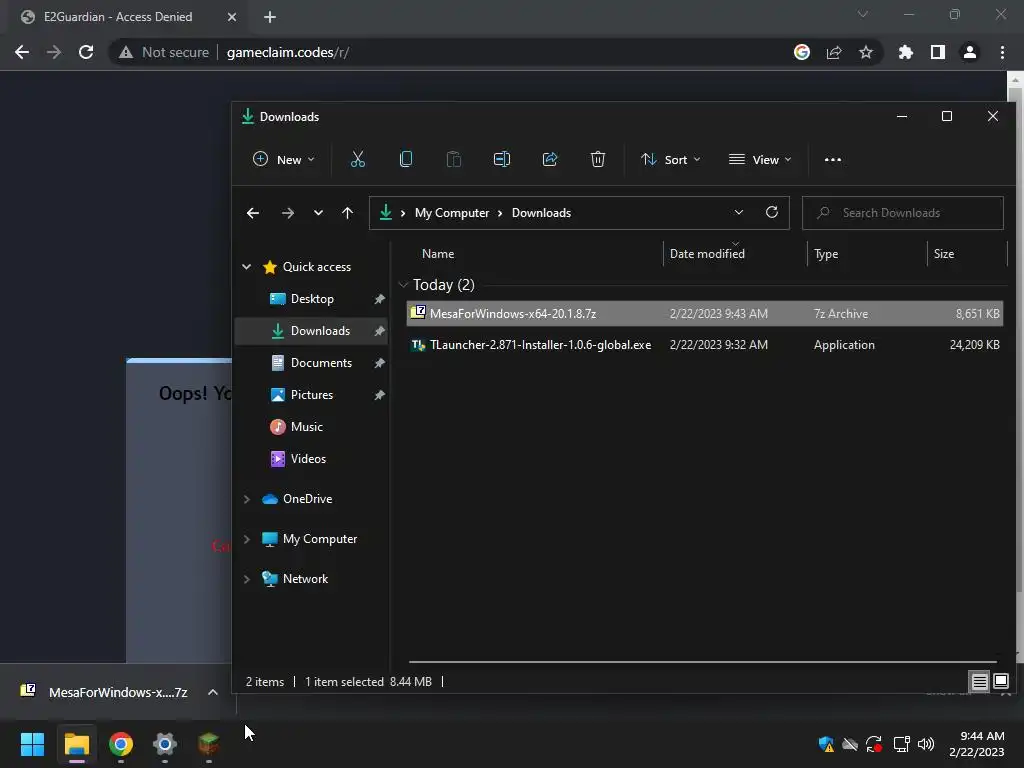Toggle Chrome side panel icon
The image size is (1024, 768).
point(938,52)
